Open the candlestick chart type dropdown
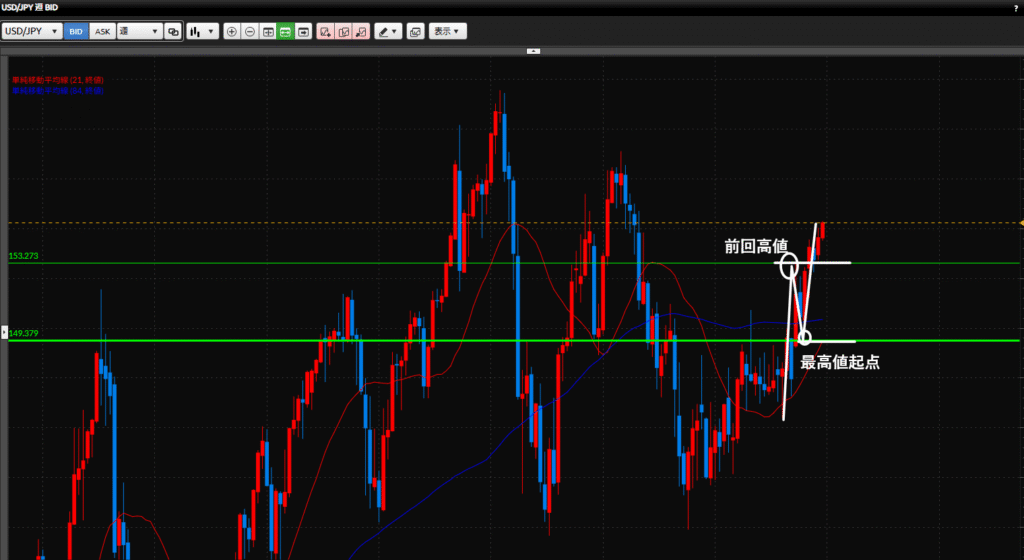 [x=203, y=31]
